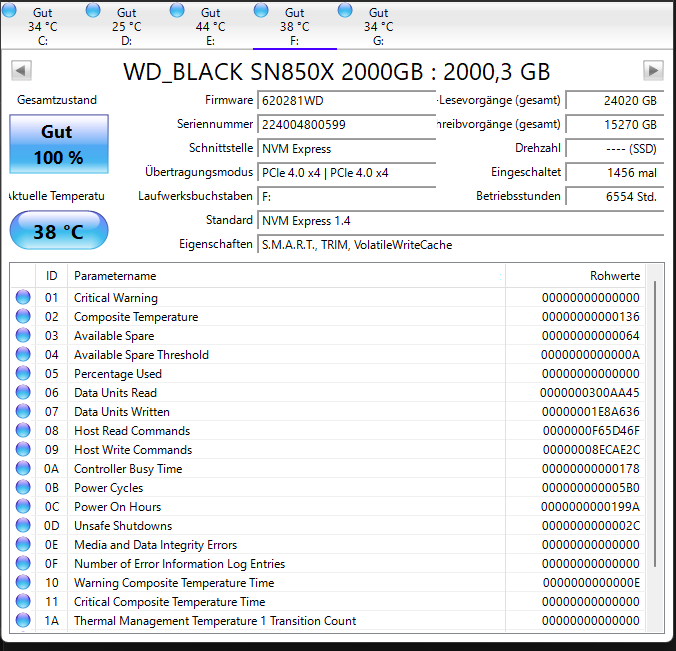This screenshot has height=651, width=676.
Task: Select raw value 0000000300AA45
Action: point(590,393)
